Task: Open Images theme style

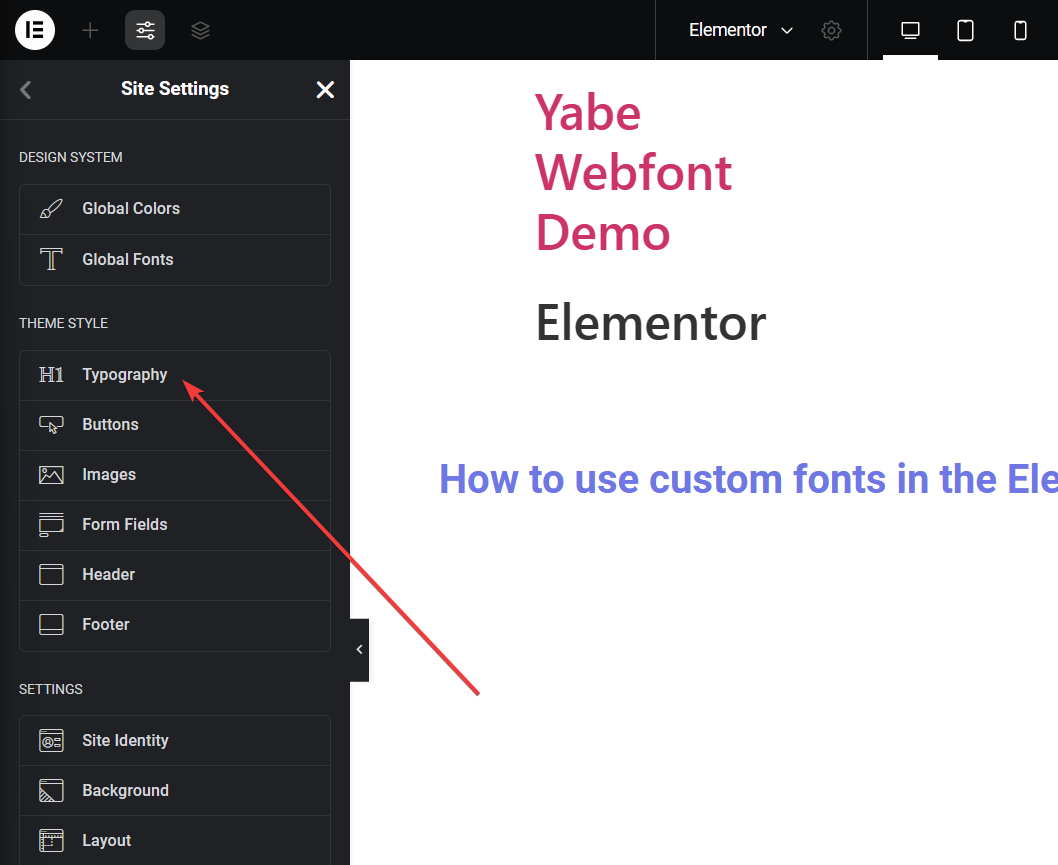Action: (x=175, y=475)
